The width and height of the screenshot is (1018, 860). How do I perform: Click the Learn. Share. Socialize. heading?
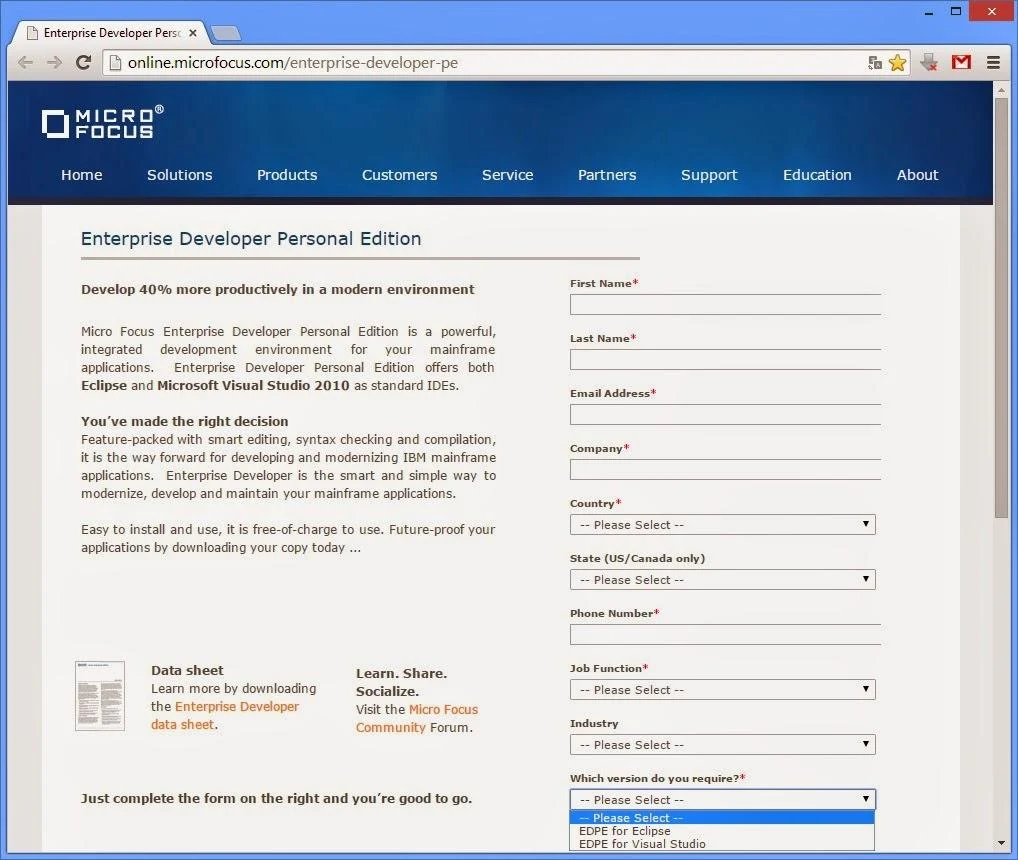[x=401, y=682]
